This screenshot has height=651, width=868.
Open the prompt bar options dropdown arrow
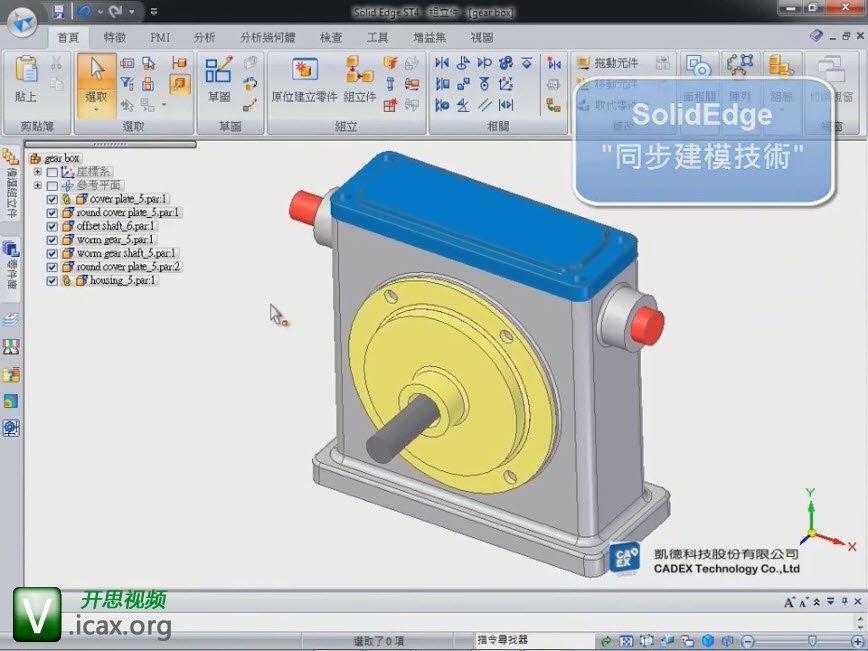pyautogui.click(x=830, y=602)
